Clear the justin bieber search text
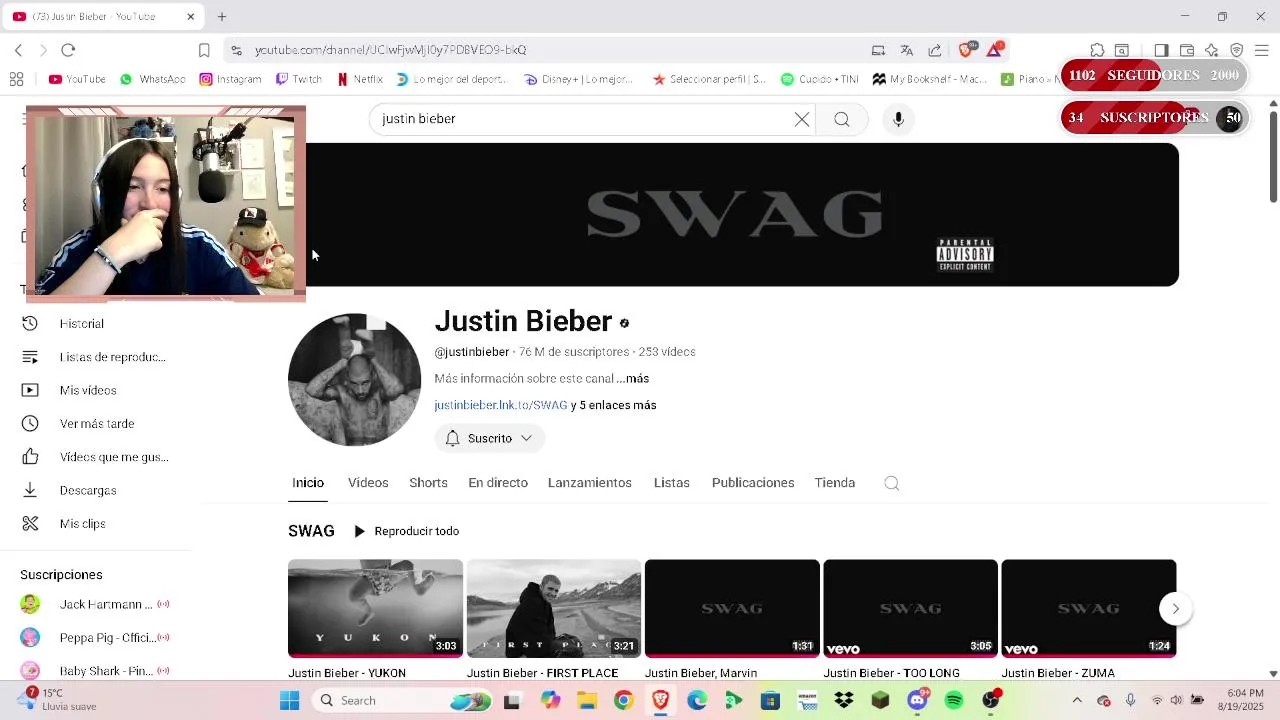Viewport: 1280px width, 720px height. [802, 119]
